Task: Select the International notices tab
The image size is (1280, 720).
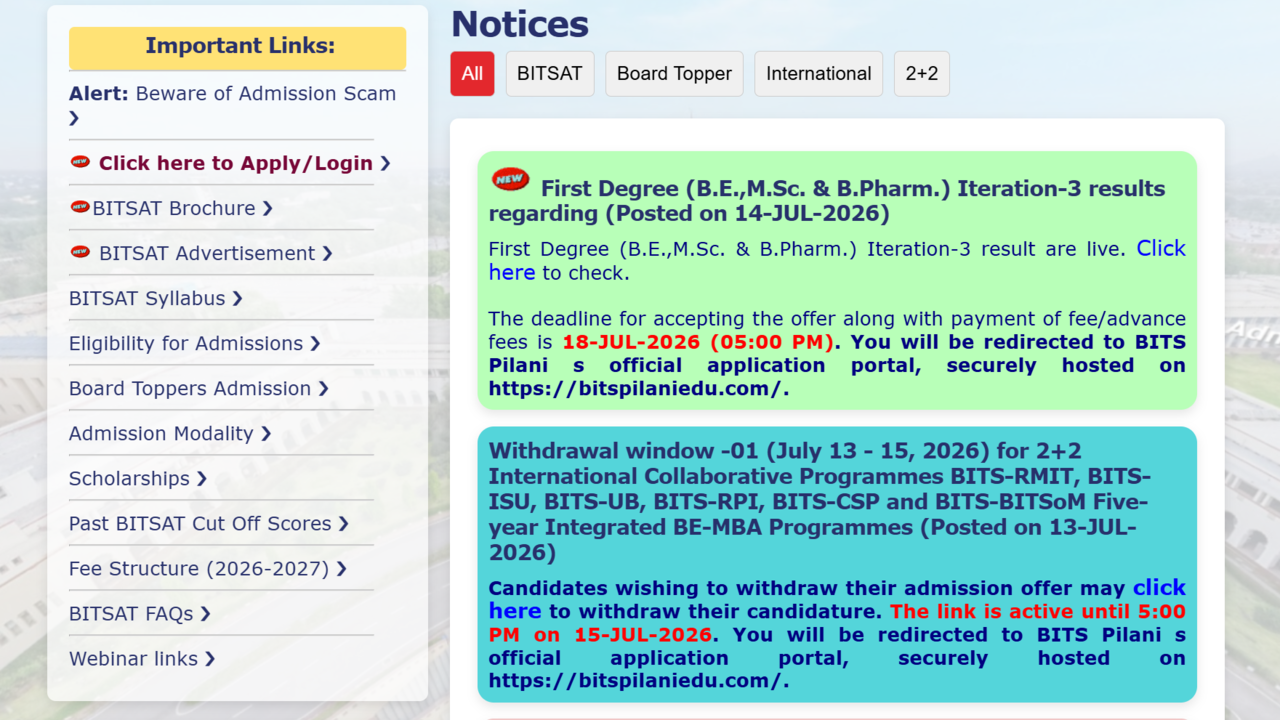Action: (x=818, y=74)
